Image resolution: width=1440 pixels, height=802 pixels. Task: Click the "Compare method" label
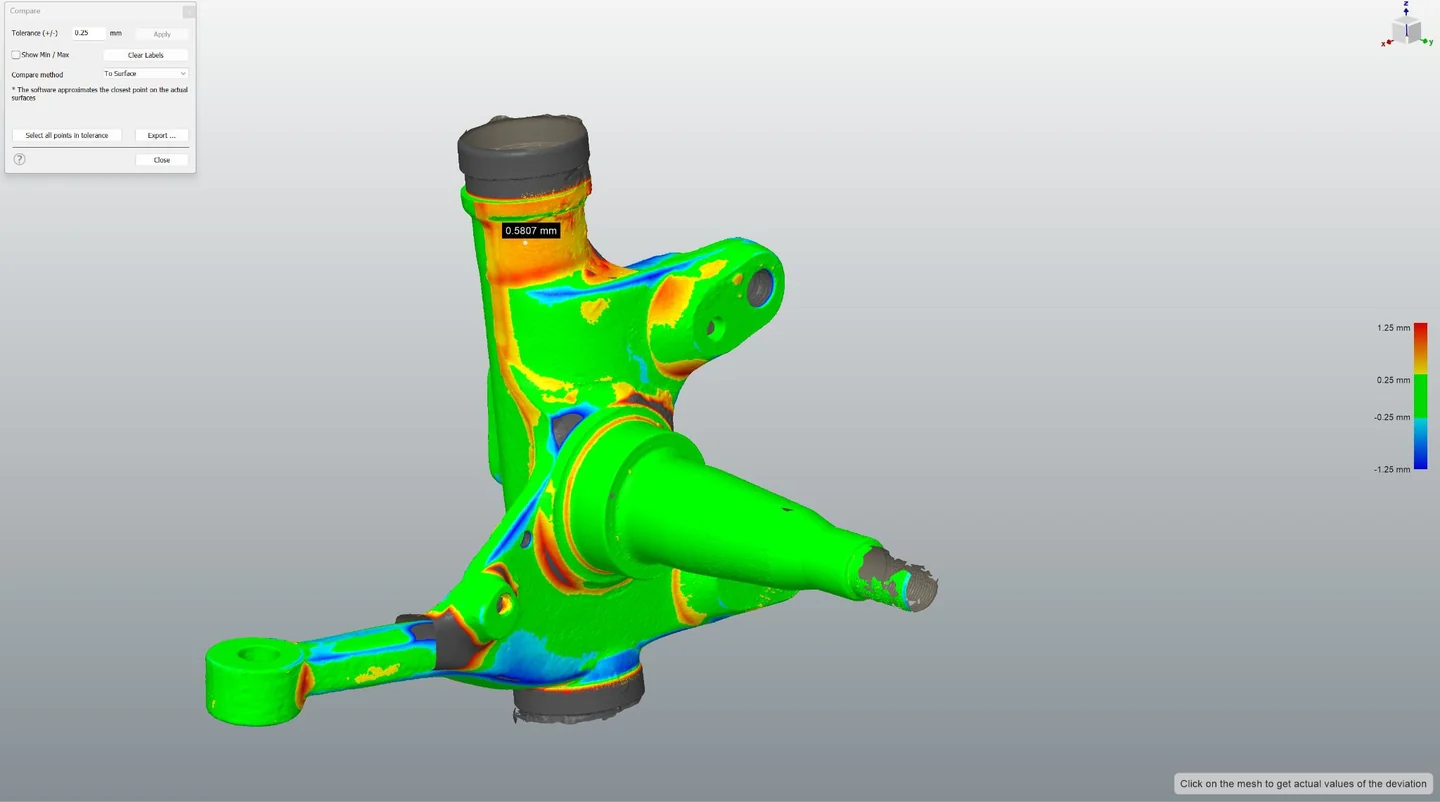click(x=37, y=75)
